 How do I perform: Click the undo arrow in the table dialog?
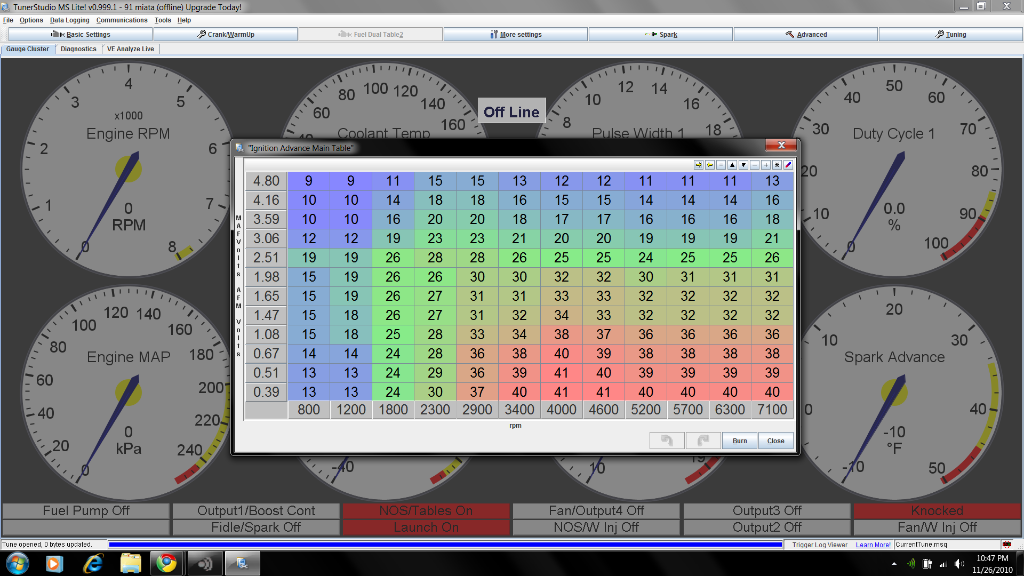(665, 439)
